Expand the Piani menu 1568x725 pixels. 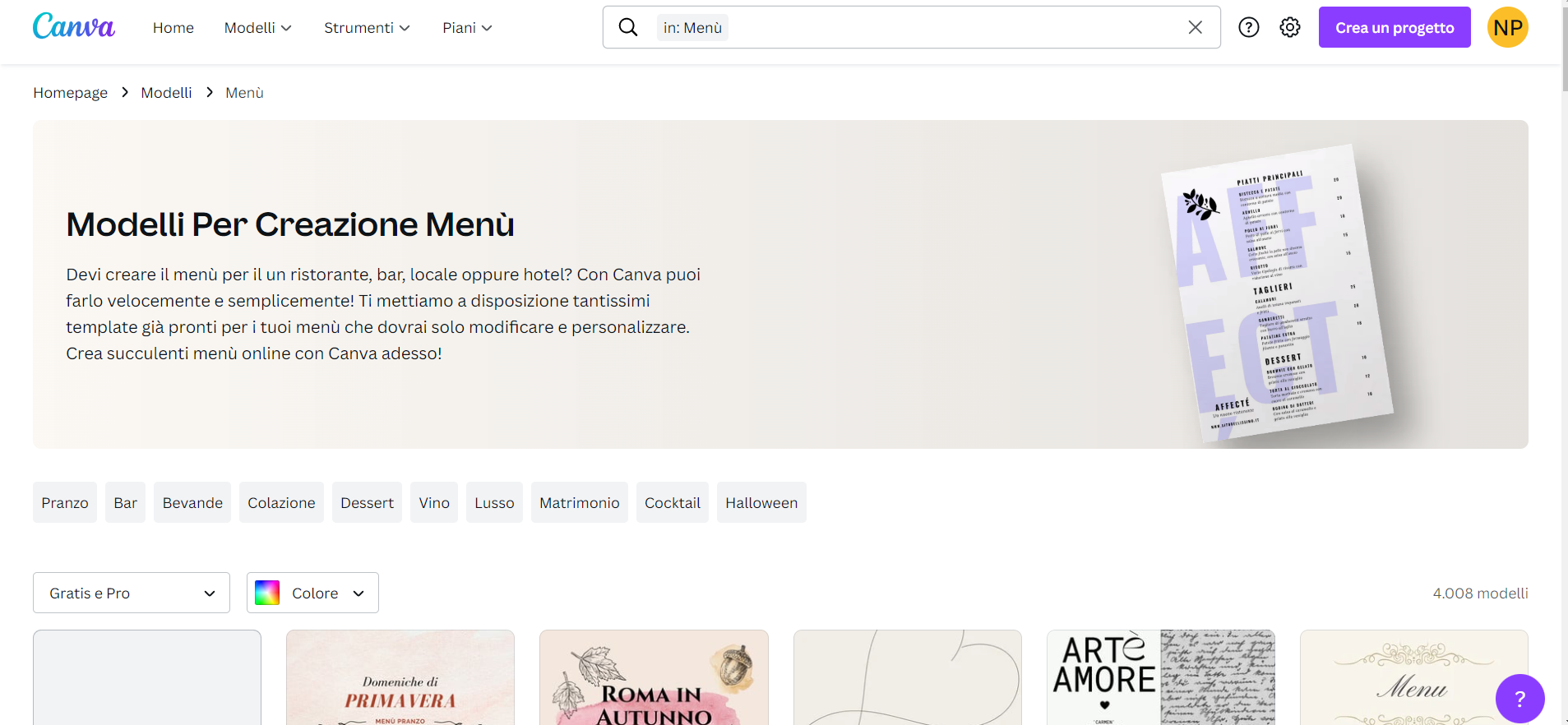tap(467, 27)
